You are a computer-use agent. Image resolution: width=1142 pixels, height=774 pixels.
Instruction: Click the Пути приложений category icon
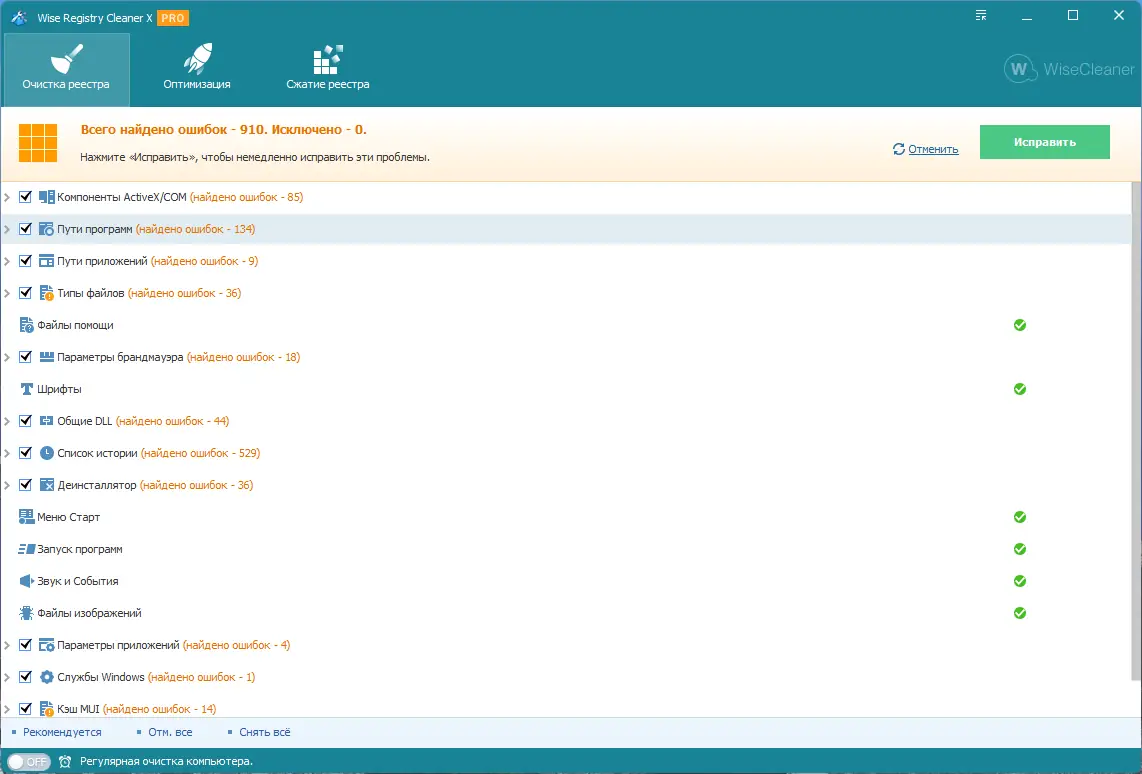47,261
